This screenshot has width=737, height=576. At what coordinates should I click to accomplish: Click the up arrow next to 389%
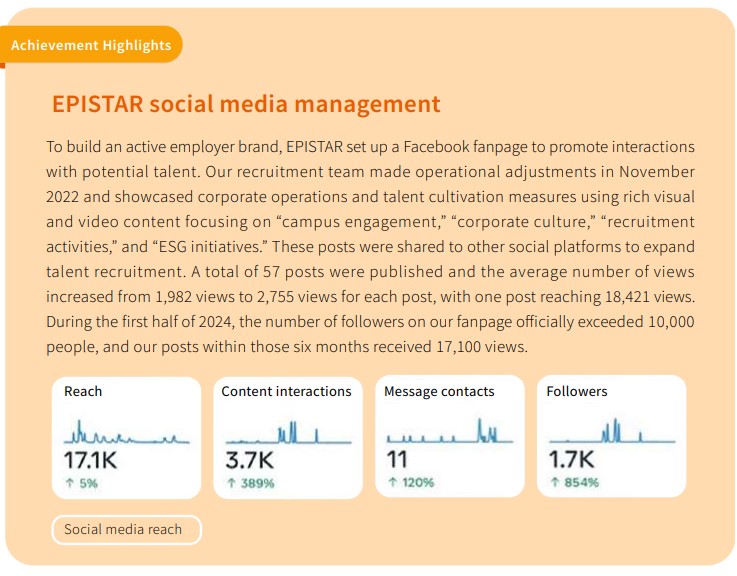point(231,483)
